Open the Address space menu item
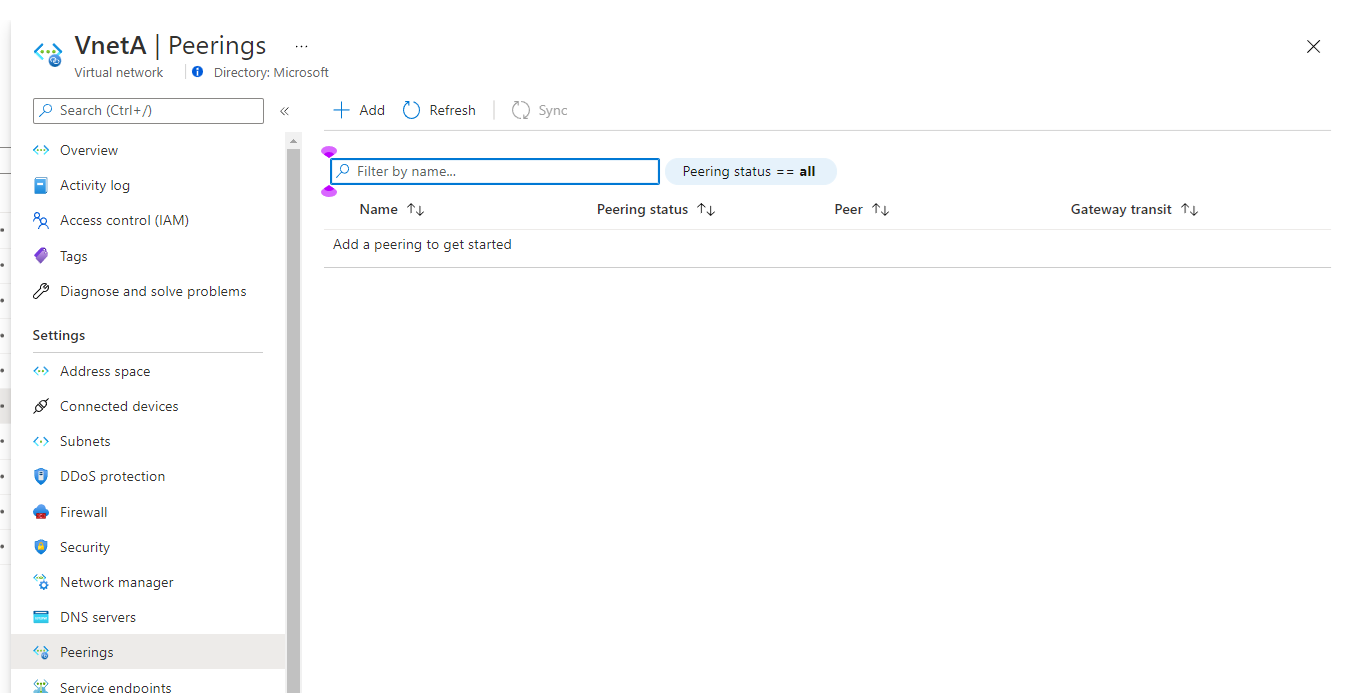 105,371
